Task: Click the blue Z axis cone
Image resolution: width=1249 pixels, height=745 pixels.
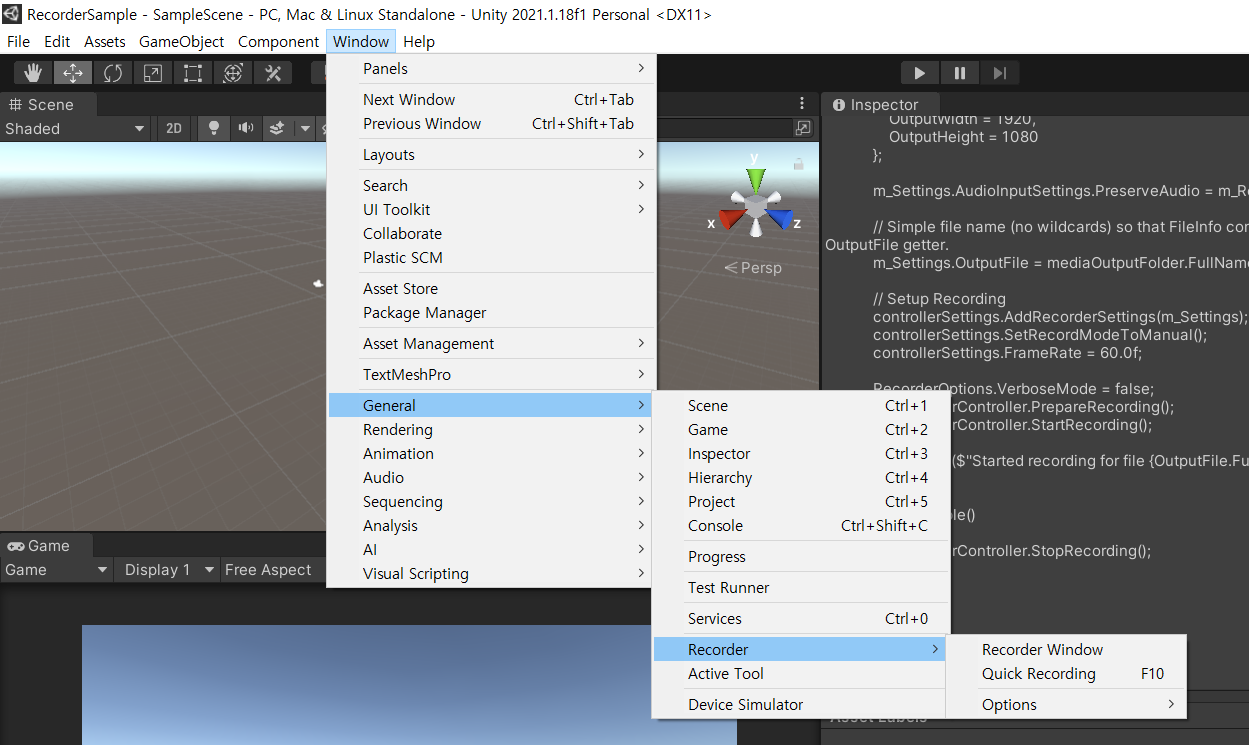Action: coord(780,220)
